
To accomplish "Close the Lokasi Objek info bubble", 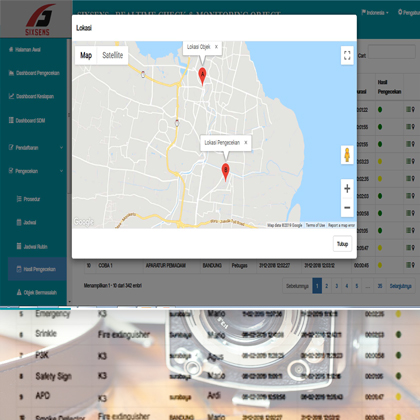I will click(x=216, y=47).
